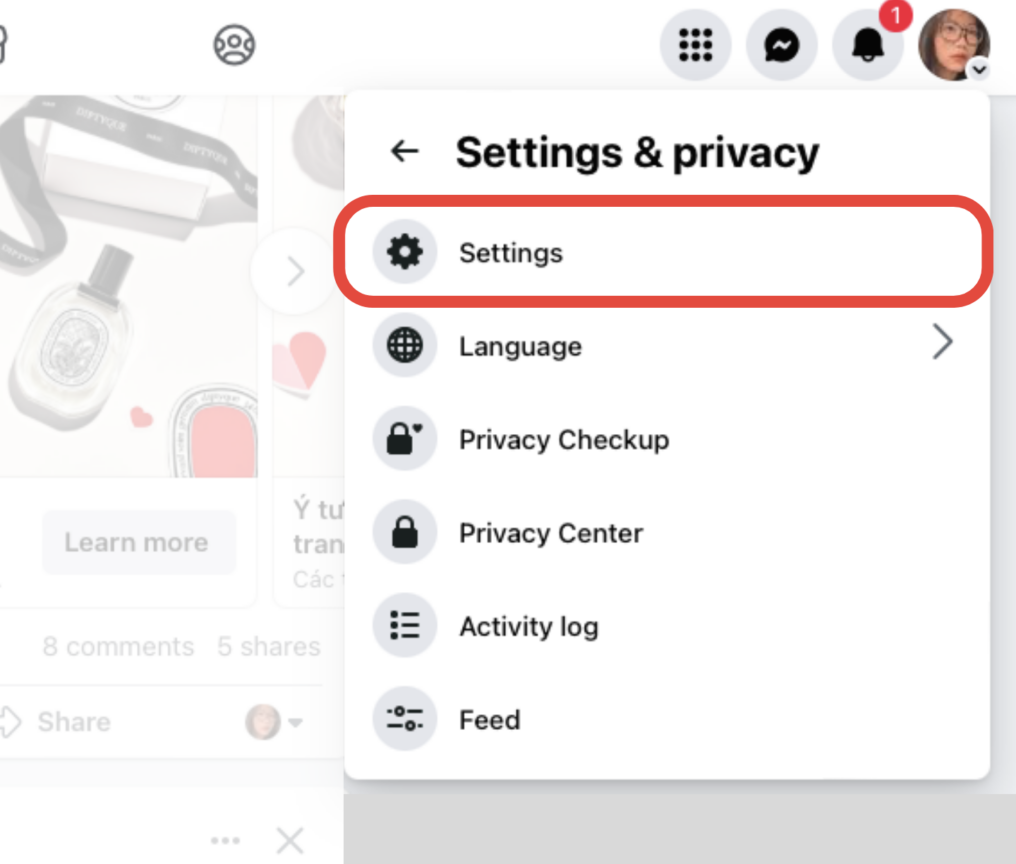Select the Settings gear icon

point(404,253)
